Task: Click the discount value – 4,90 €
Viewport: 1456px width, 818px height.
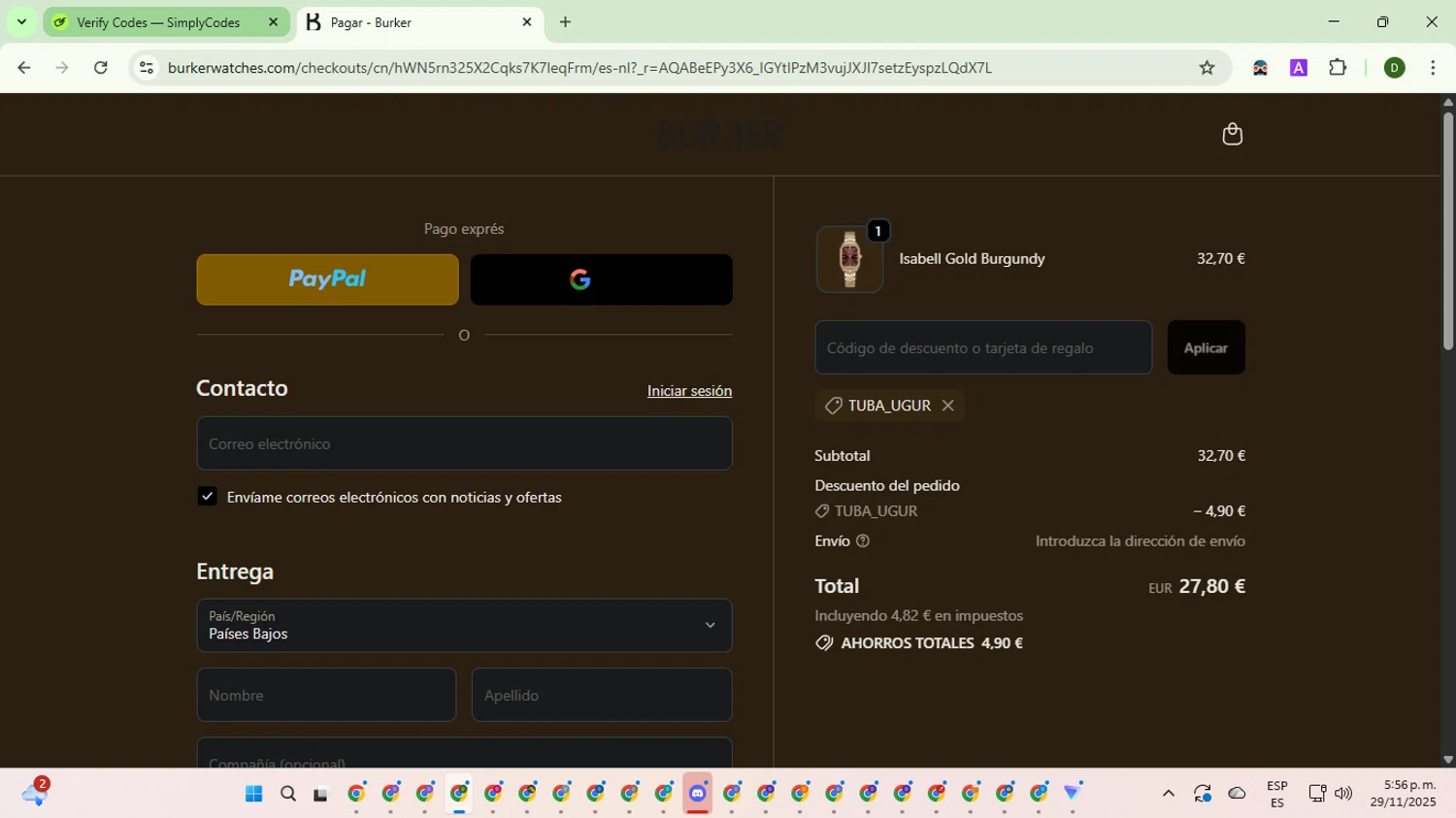Action: coord(1219,511)
